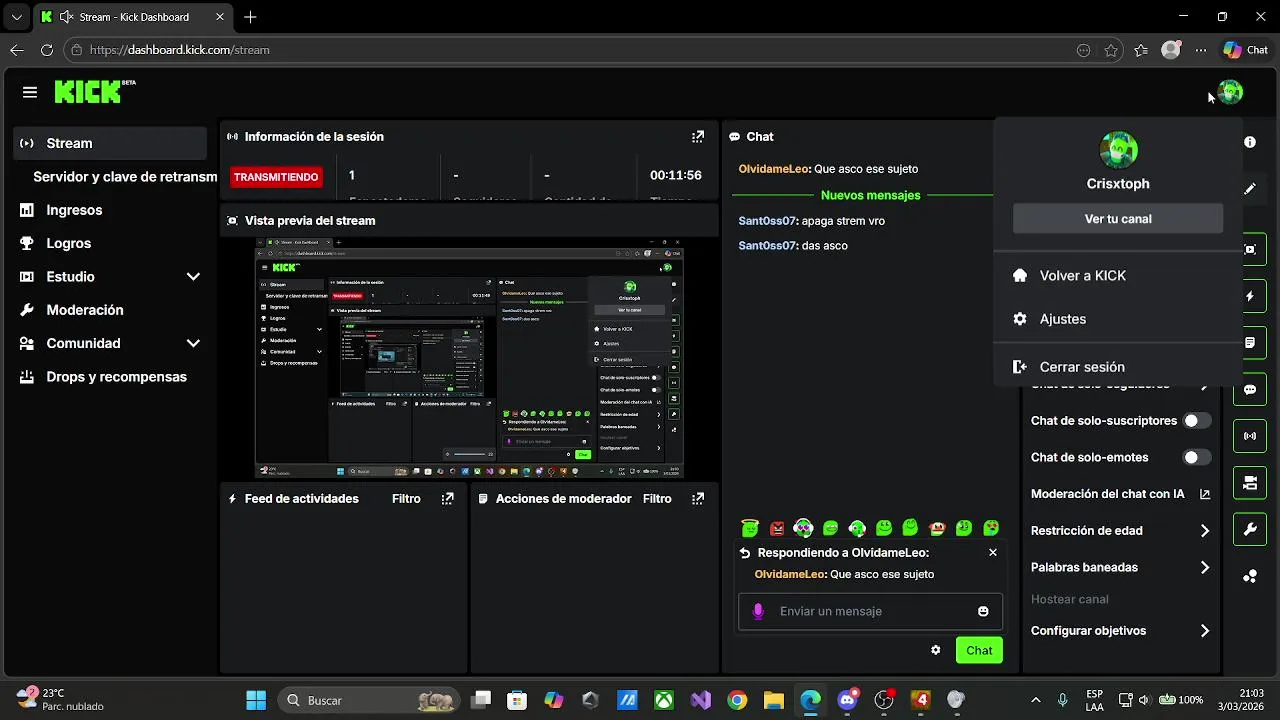Click the browser address bar URL
Viewport: 1280px width, 720px height.
tap(180, 50)
